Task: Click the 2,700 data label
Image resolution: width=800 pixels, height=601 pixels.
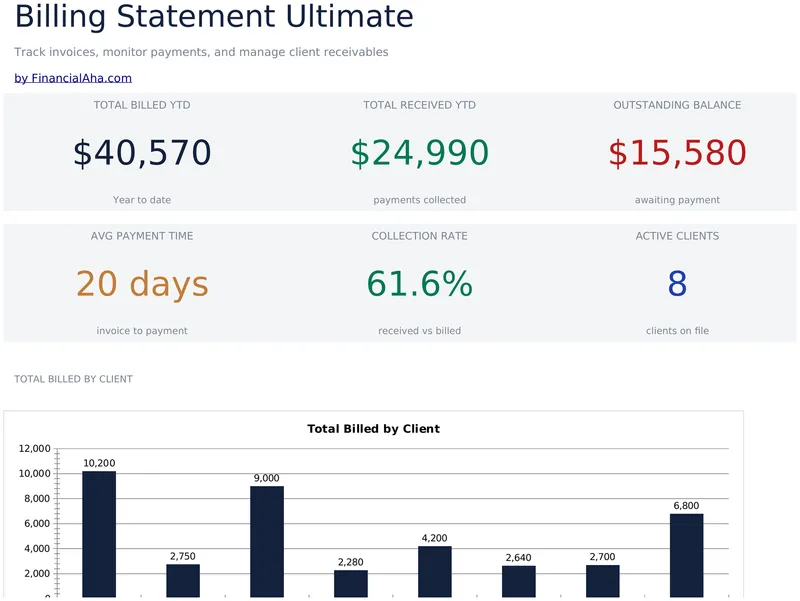Action: (603, 557)
